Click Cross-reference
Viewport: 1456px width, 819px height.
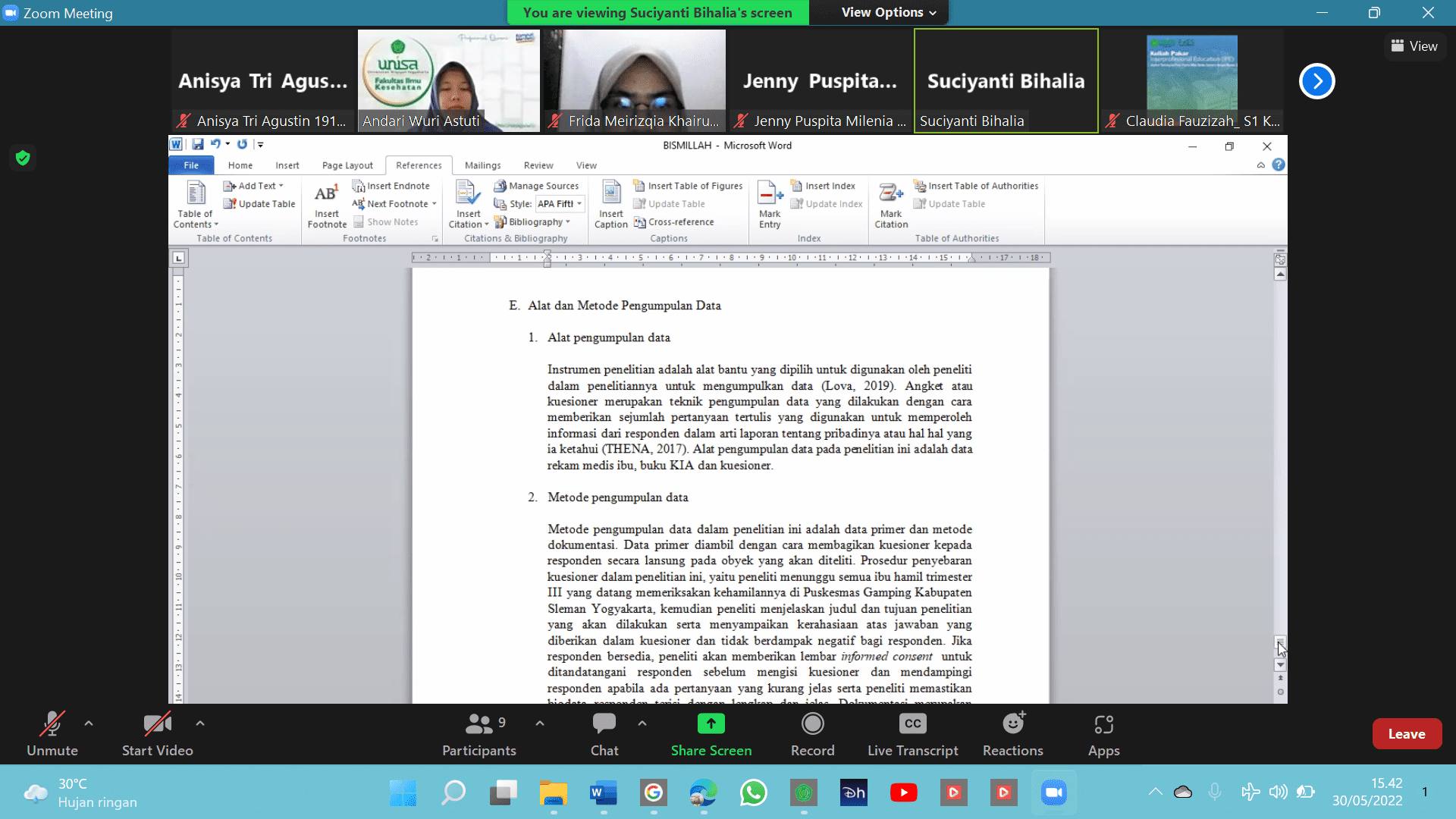[673, 222]
